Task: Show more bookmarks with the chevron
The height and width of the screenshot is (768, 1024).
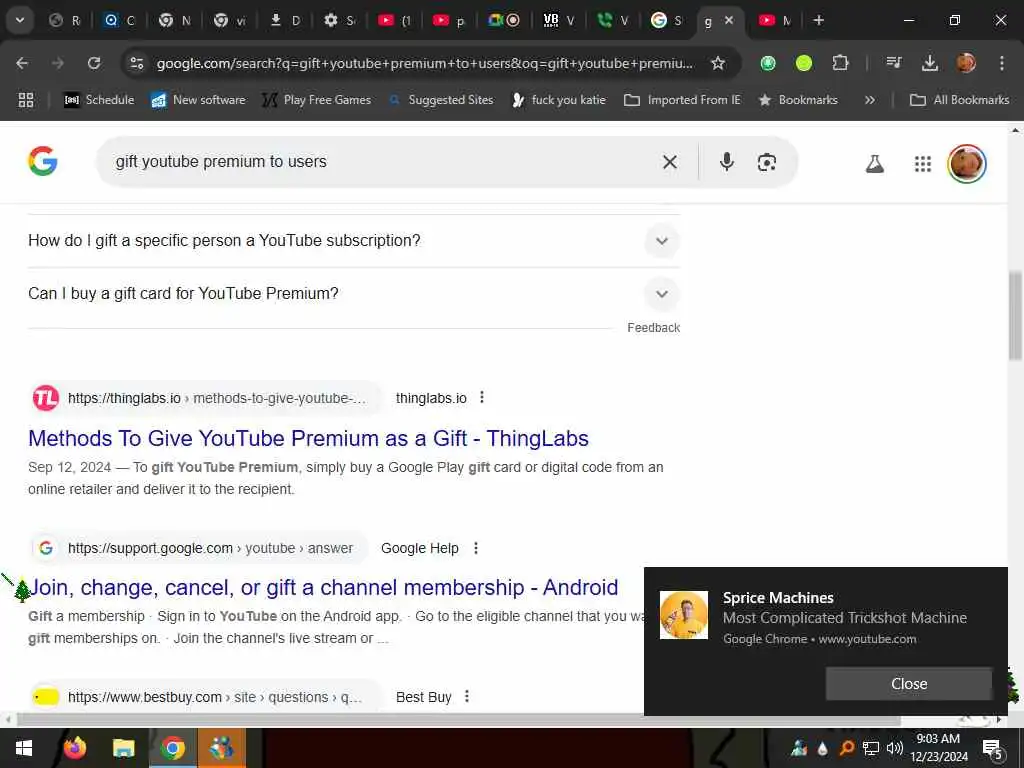Action: [869, 100]
